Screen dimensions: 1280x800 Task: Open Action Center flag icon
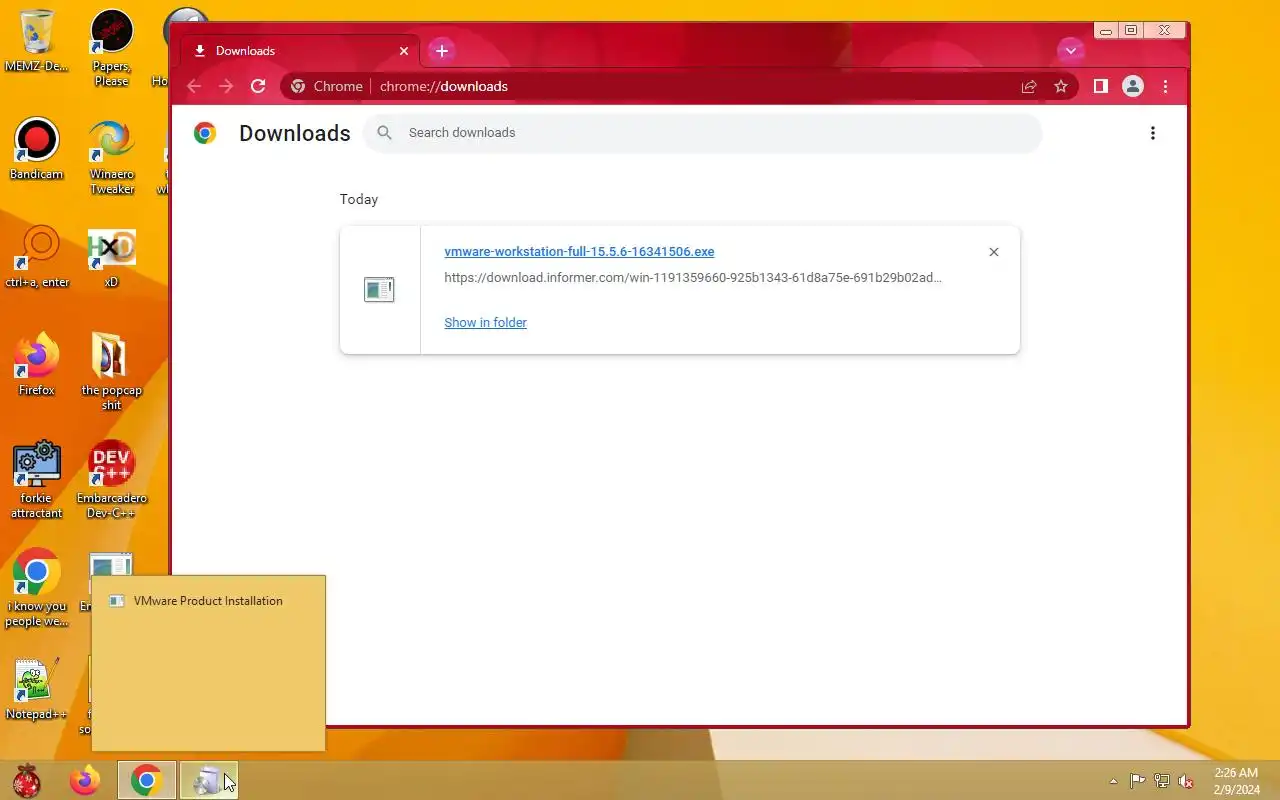click(1137, 781)
